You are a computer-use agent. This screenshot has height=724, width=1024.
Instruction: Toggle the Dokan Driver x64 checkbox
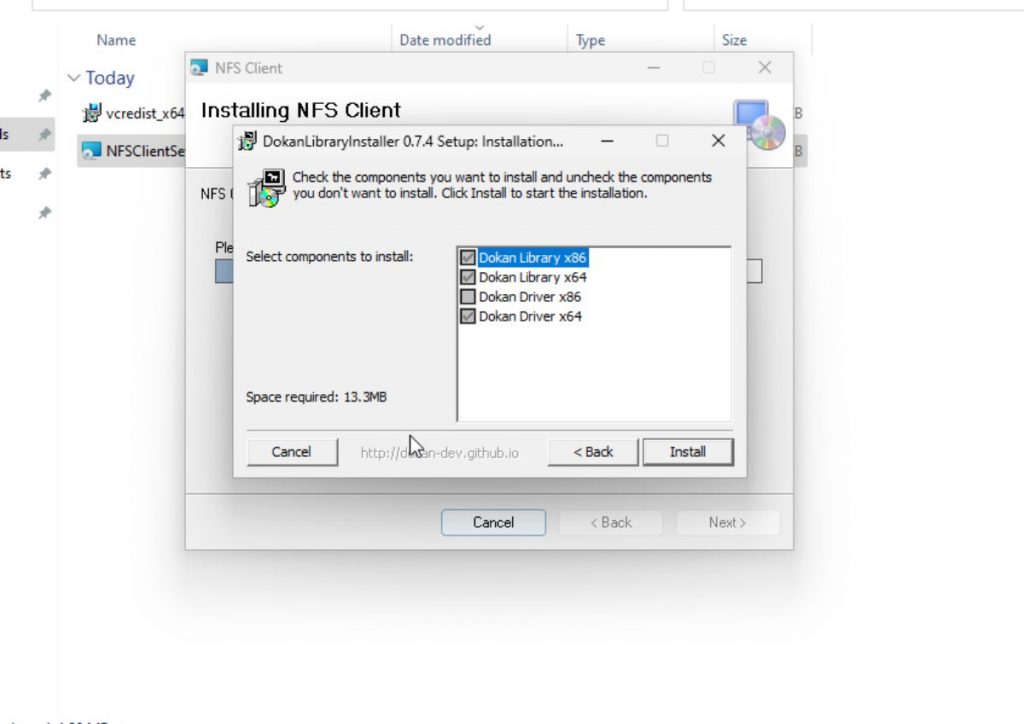click(468, 316)
